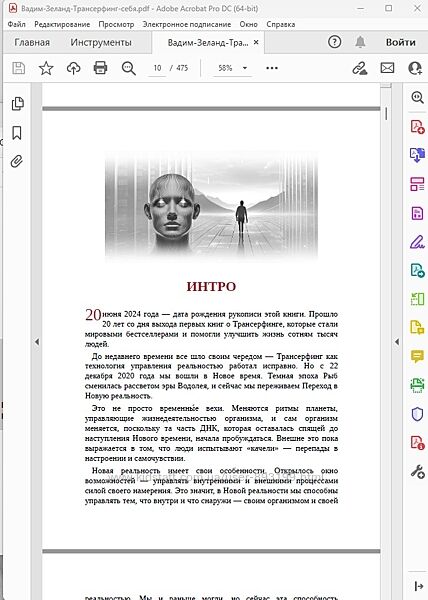Share the file with others via the person icon
The height and width of the screenshot is (600, 428).
[x=415, y=68]
